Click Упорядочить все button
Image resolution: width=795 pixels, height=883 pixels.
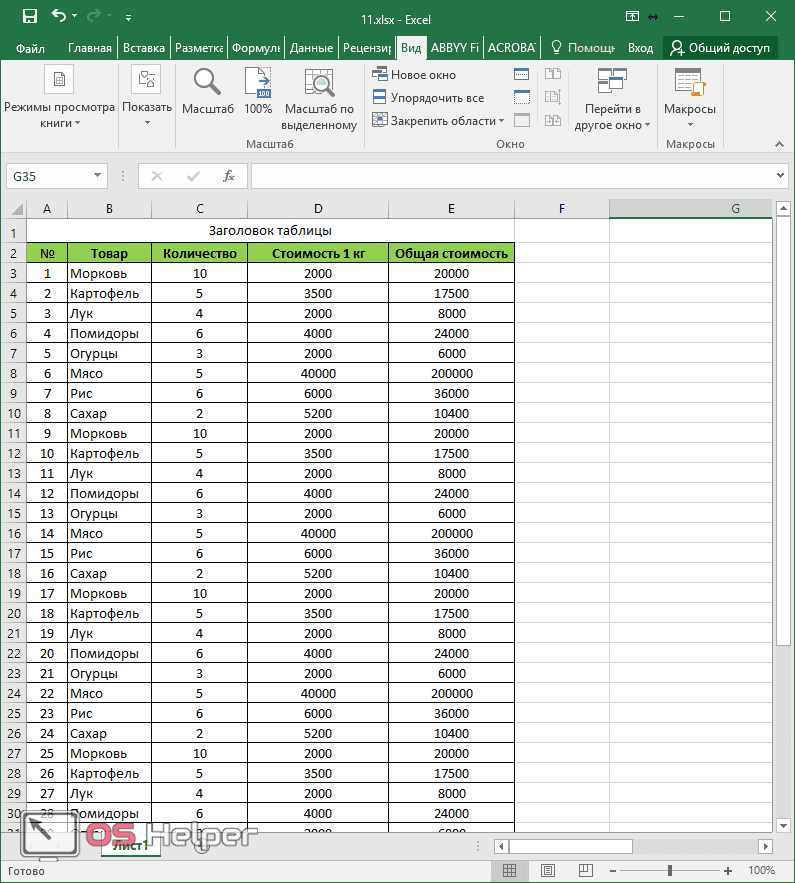428,97
